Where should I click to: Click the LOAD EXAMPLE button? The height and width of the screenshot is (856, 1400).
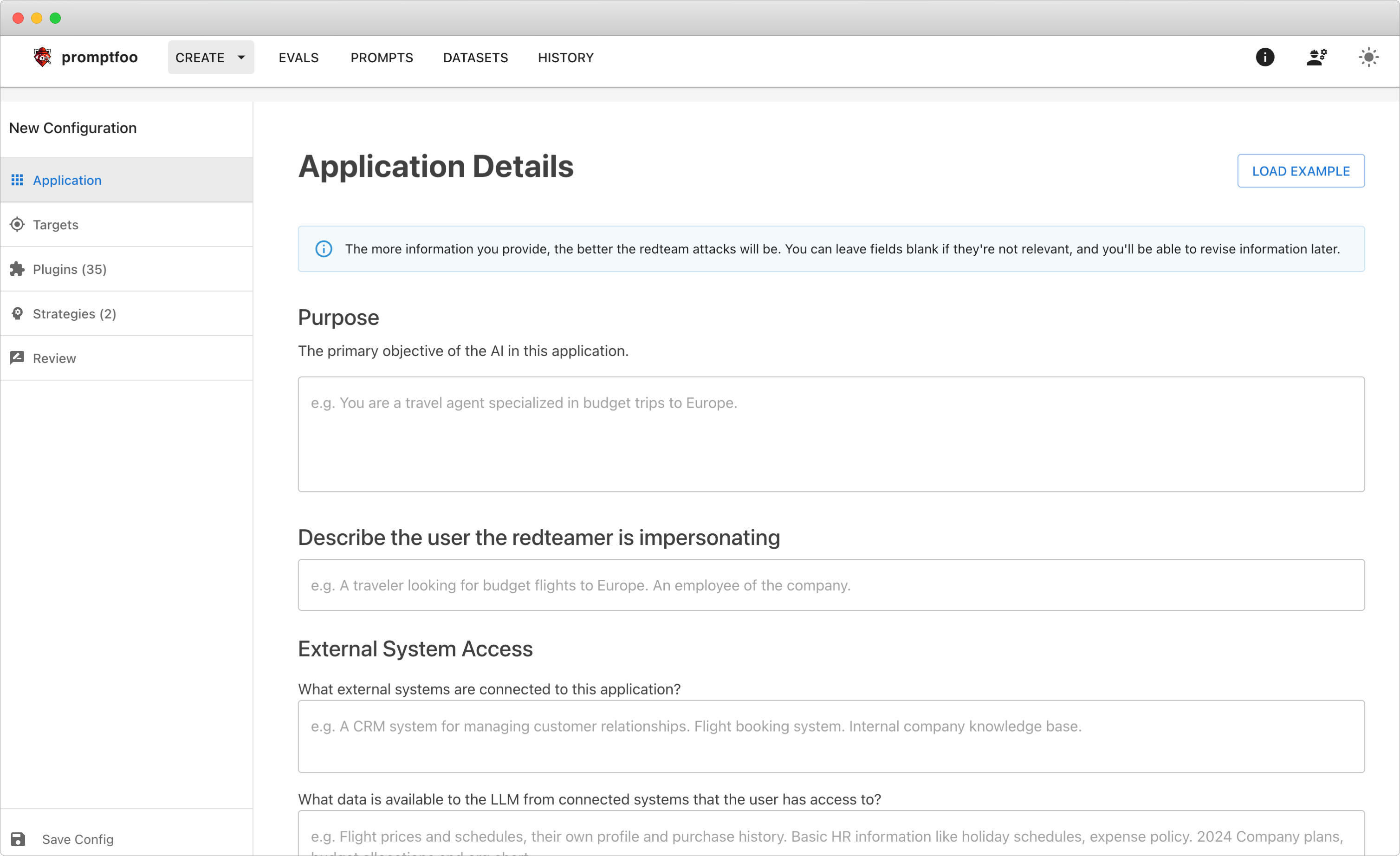[x=1301, y=170]
